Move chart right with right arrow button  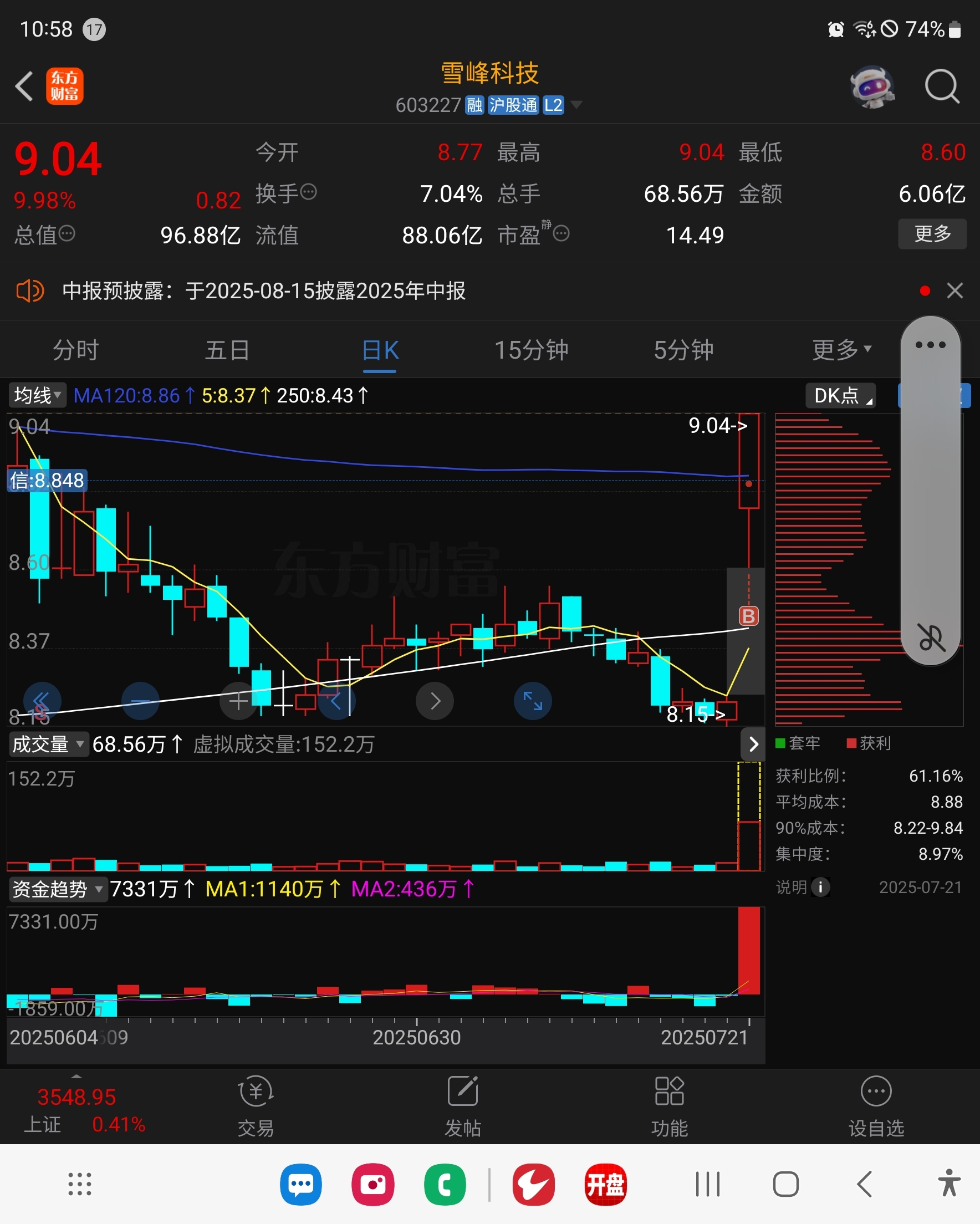click(435, 701)
